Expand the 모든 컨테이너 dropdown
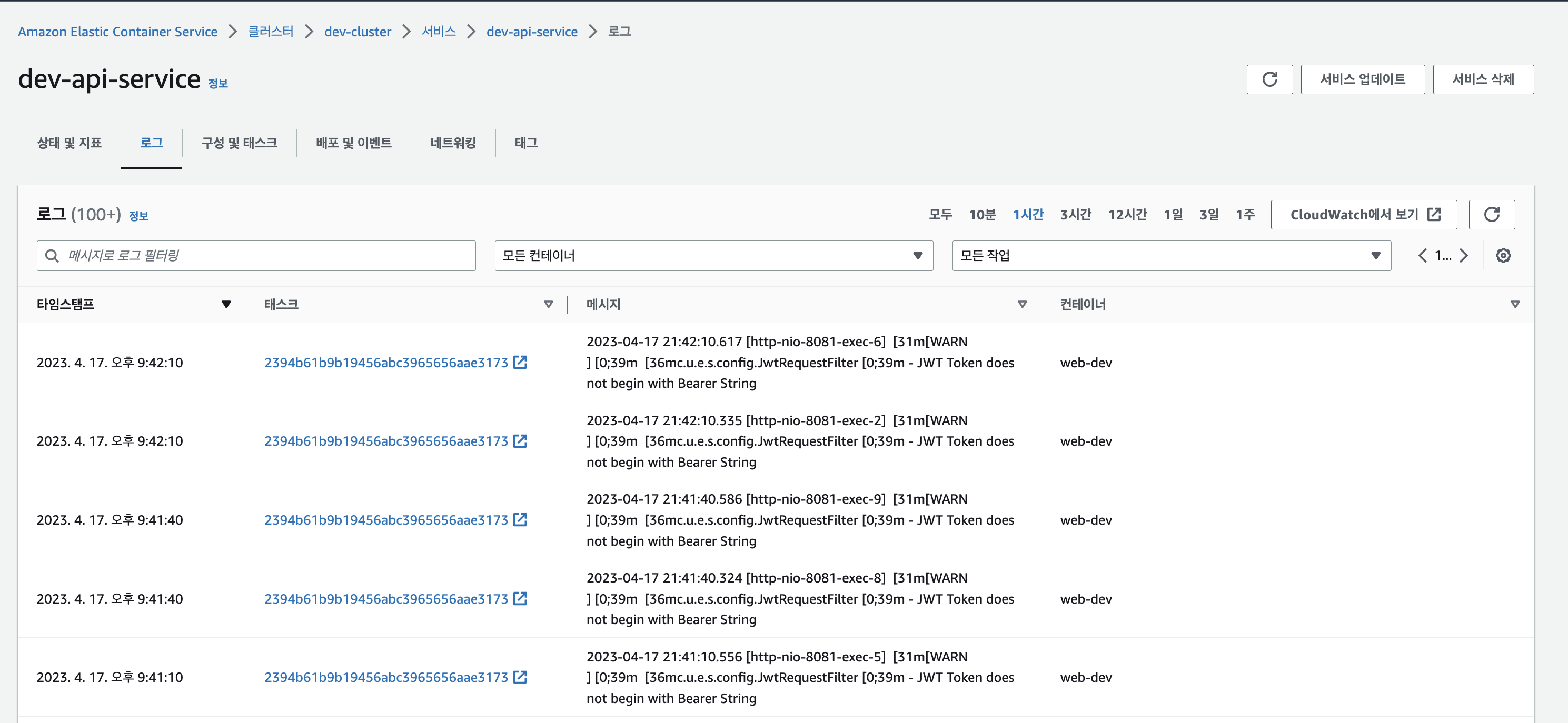The width and height of the screenshot is (1568, 723). [713, 255]
